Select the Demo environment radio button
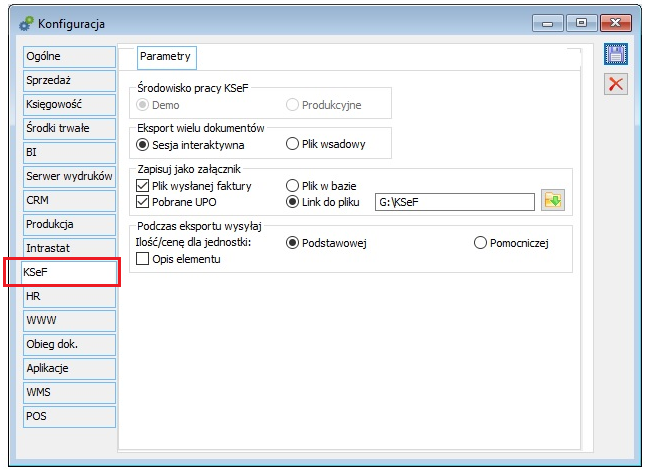 pyautogui.click(x=142, y=105)
